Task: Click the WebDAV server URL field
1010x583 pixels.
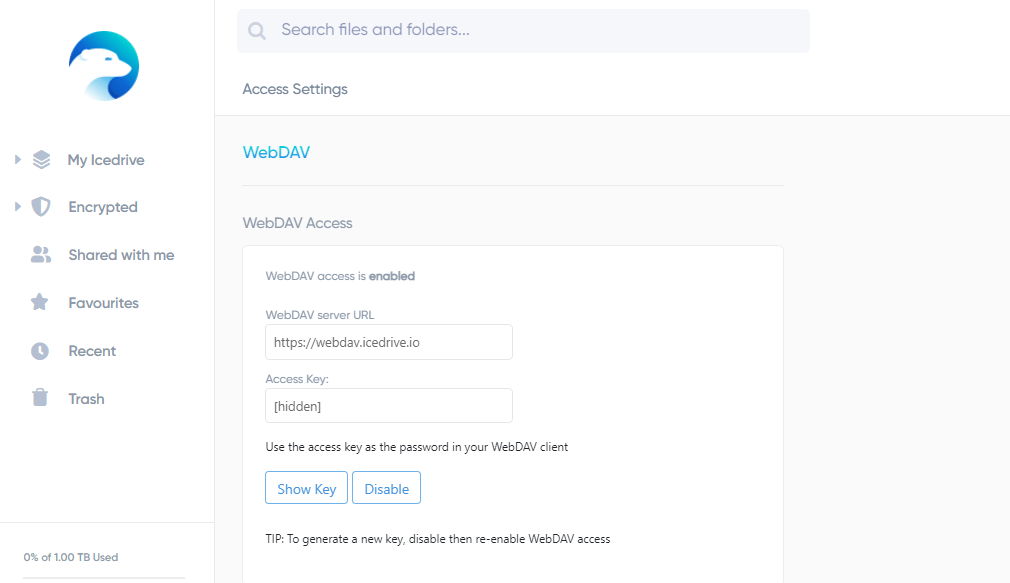Action: pos(388,342)
